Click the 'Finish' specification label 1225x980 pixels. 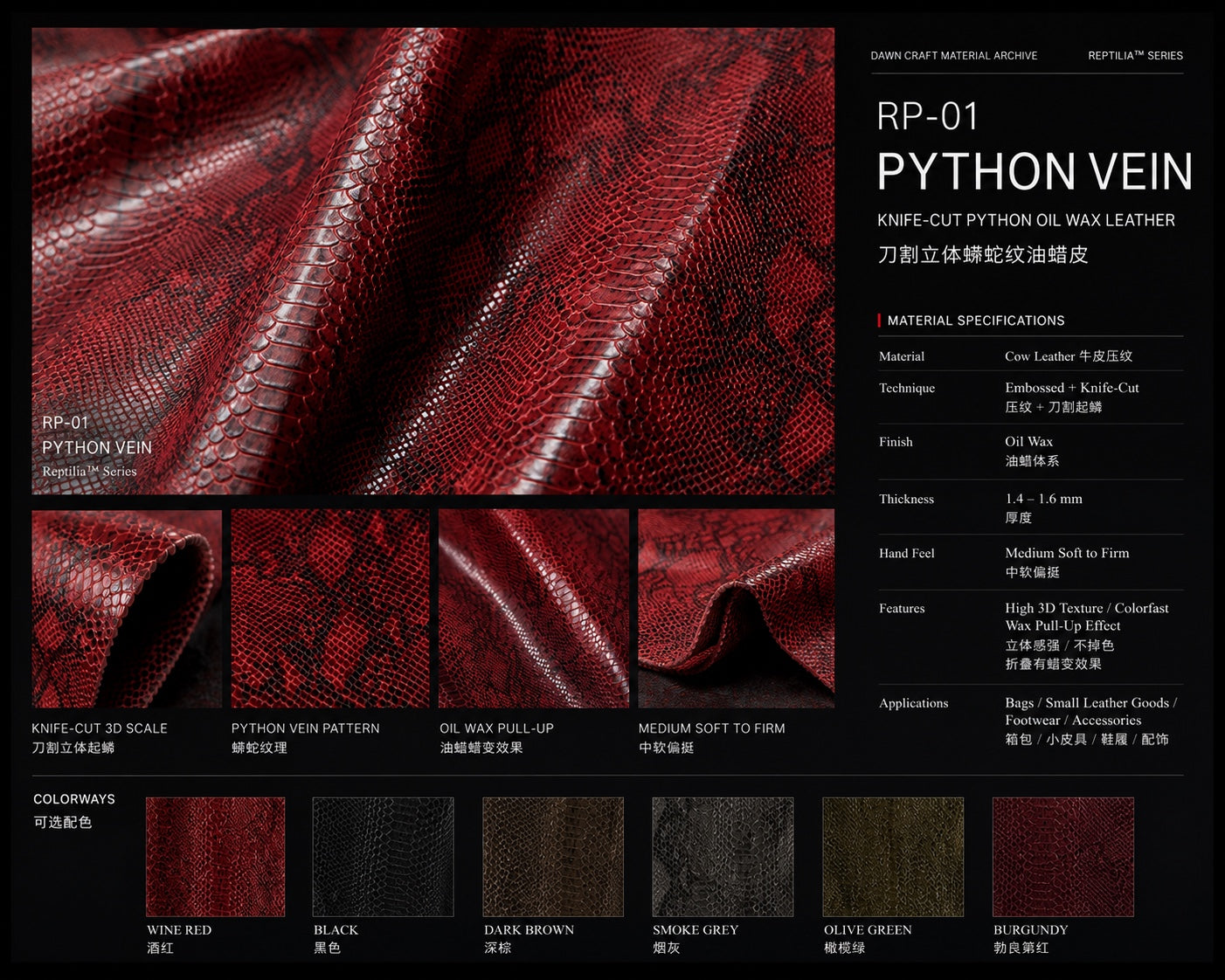click(896, 442)
